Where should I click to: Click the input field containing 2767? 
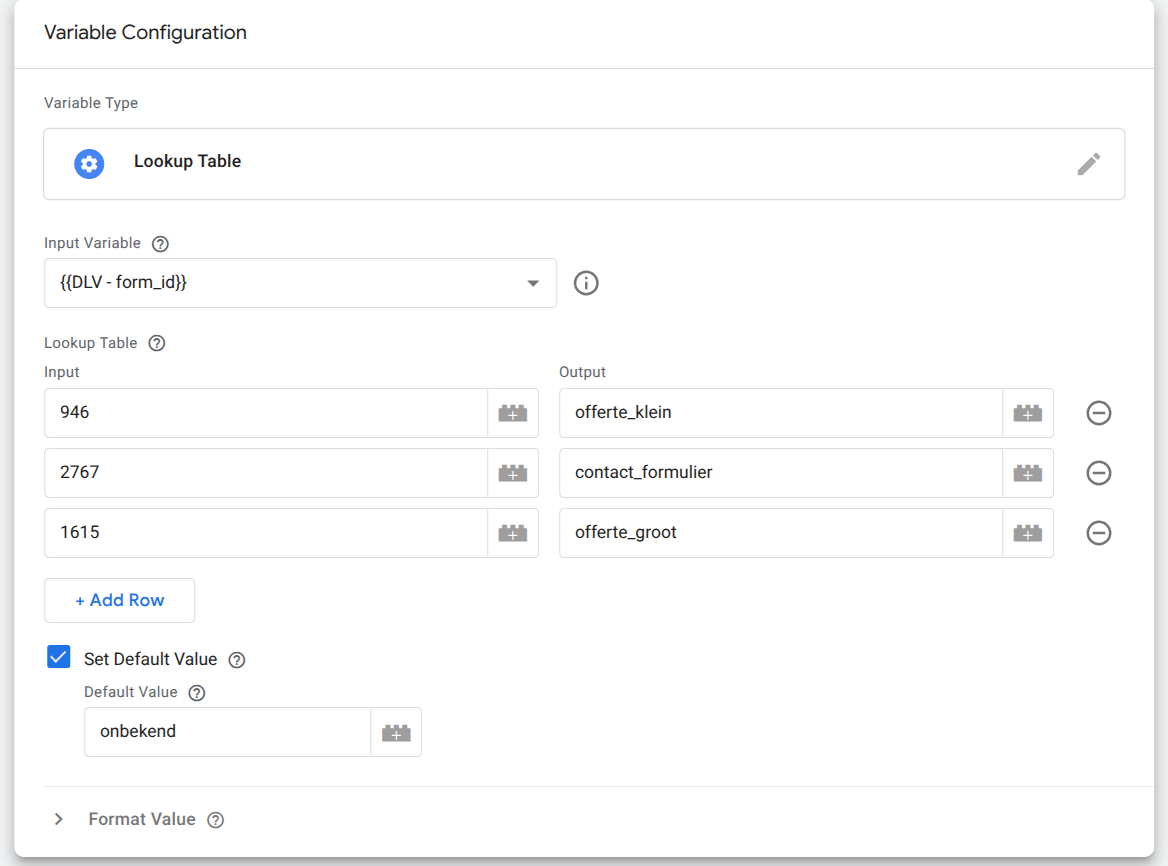point(266,473)
